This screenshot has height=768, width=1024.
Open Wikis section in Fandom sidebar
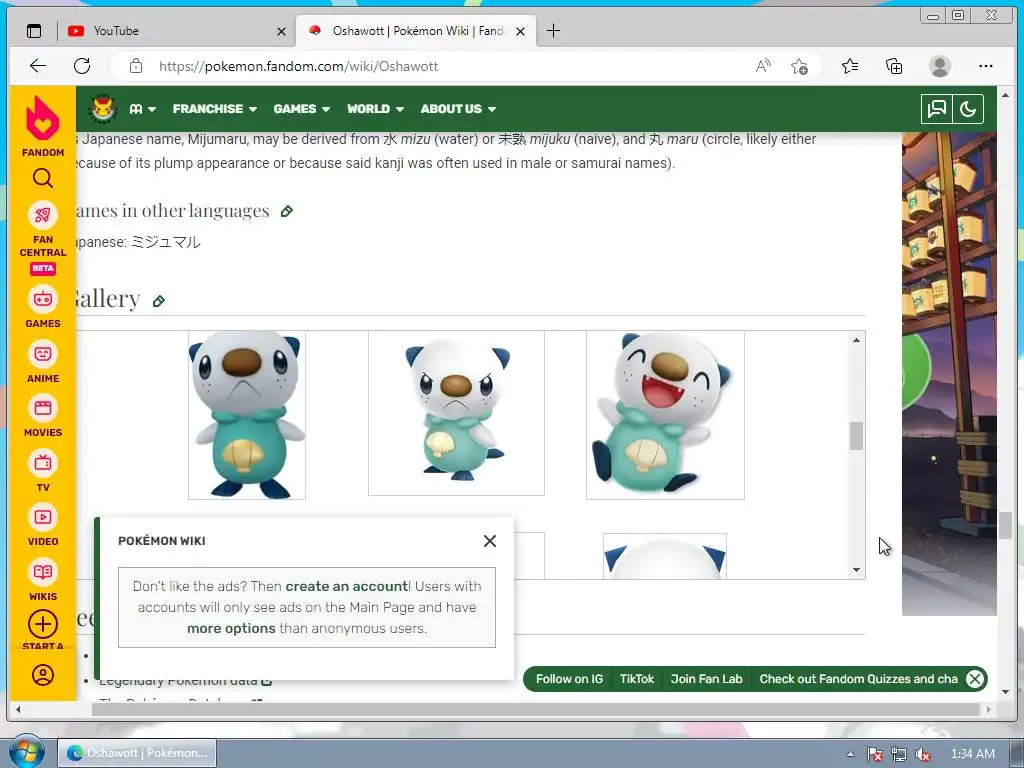pyautogui.click(x=42, y=580)
